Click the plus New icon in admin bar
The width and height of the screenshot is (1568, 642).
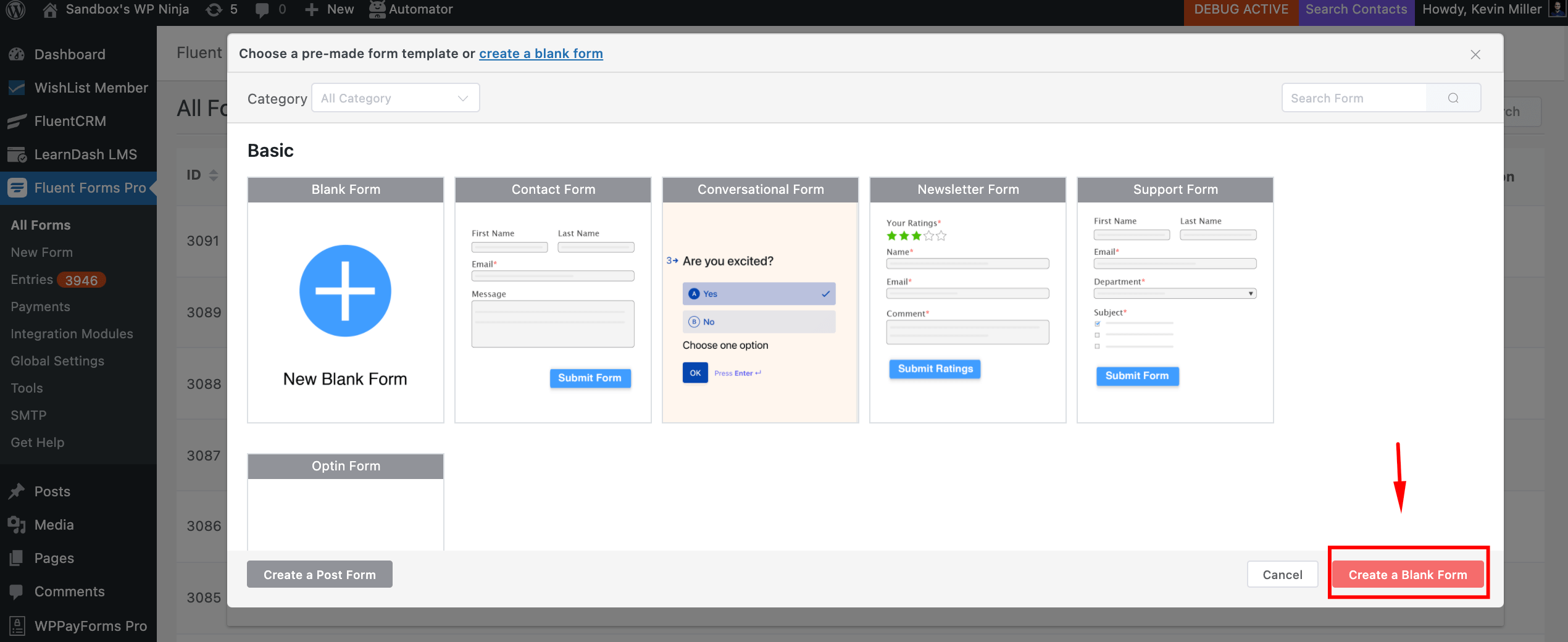coord(311,9)
